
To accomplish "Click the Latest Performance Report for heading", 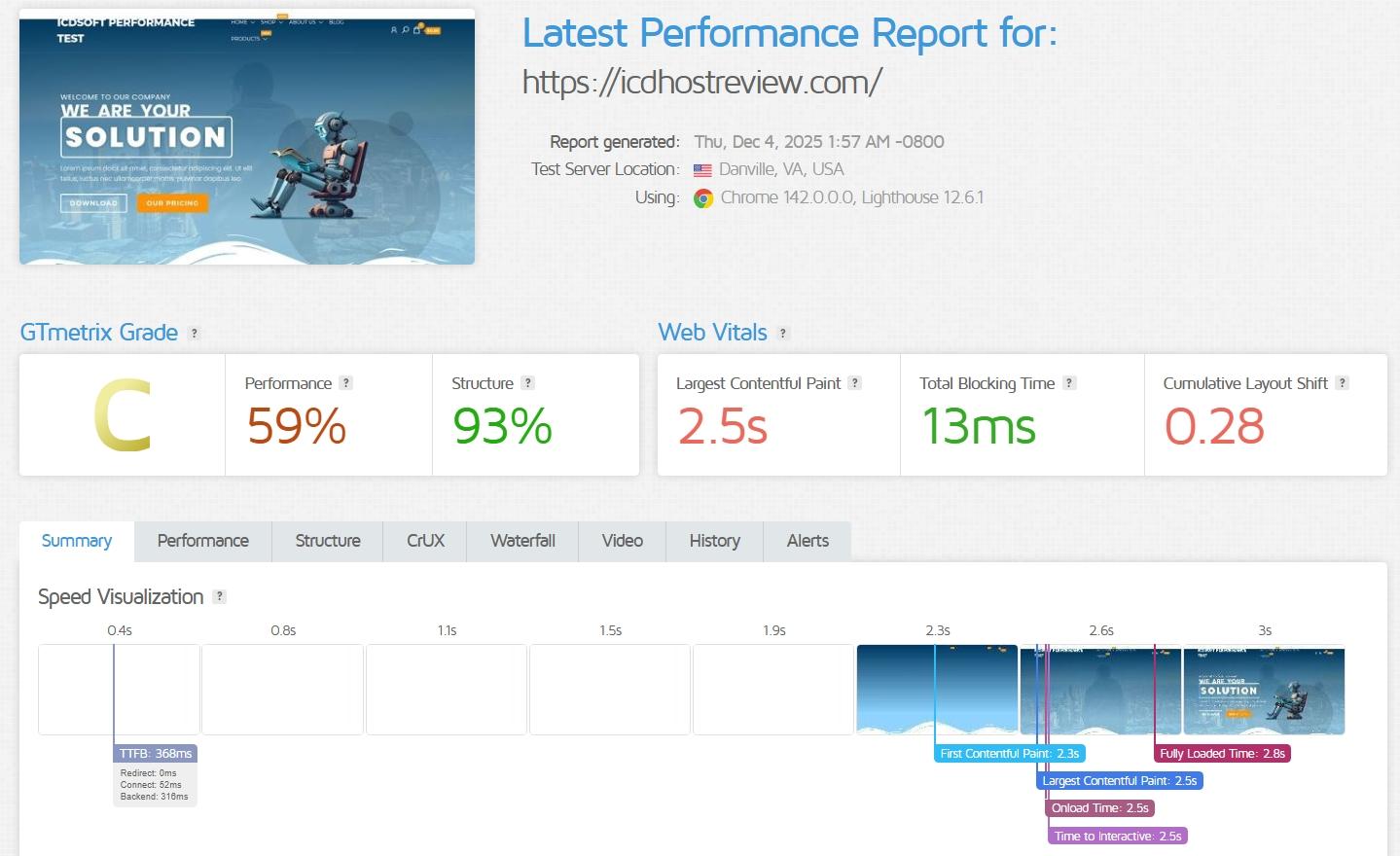I will point(790,33).
